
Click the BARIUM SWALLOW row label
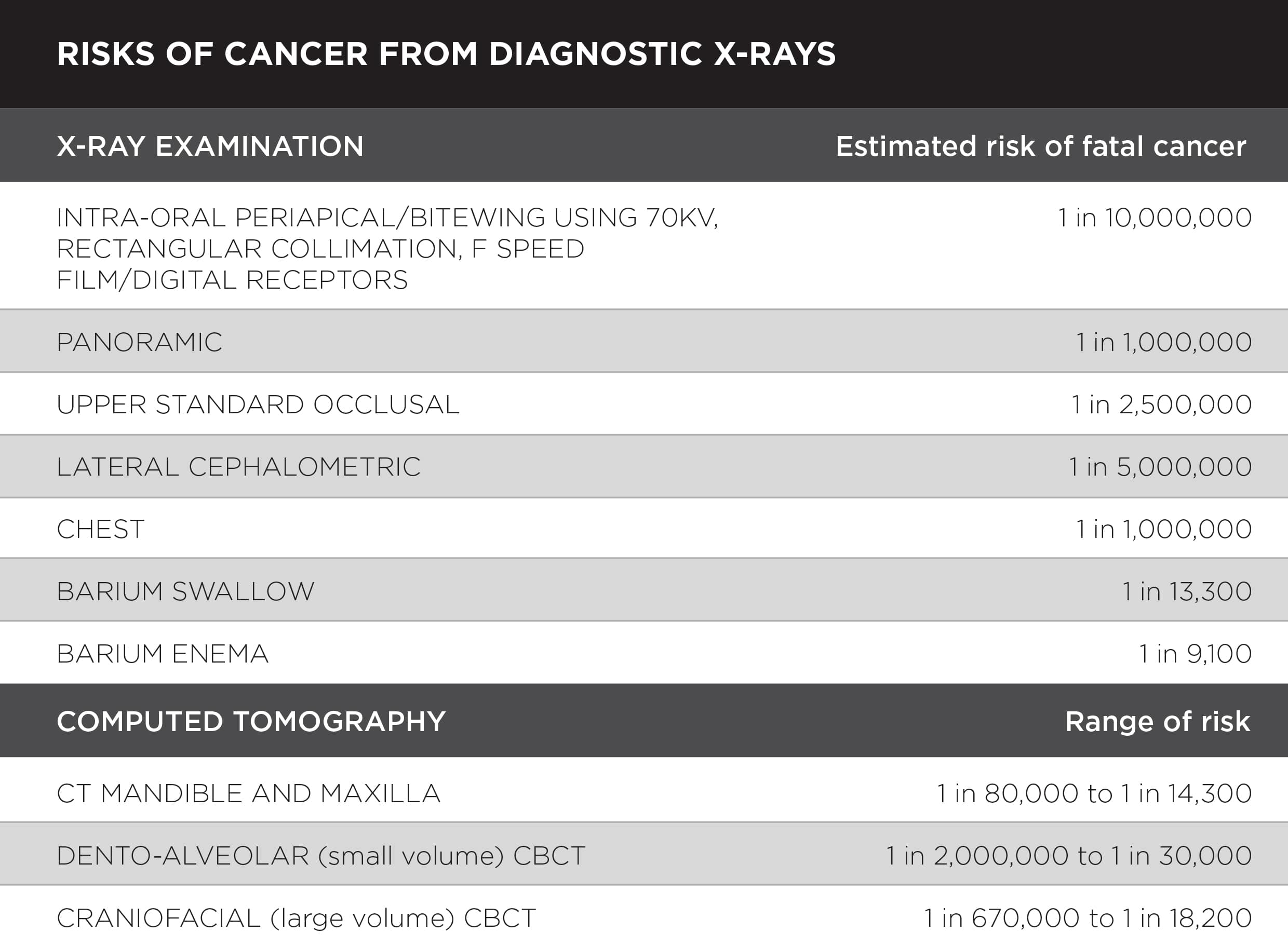185,591
